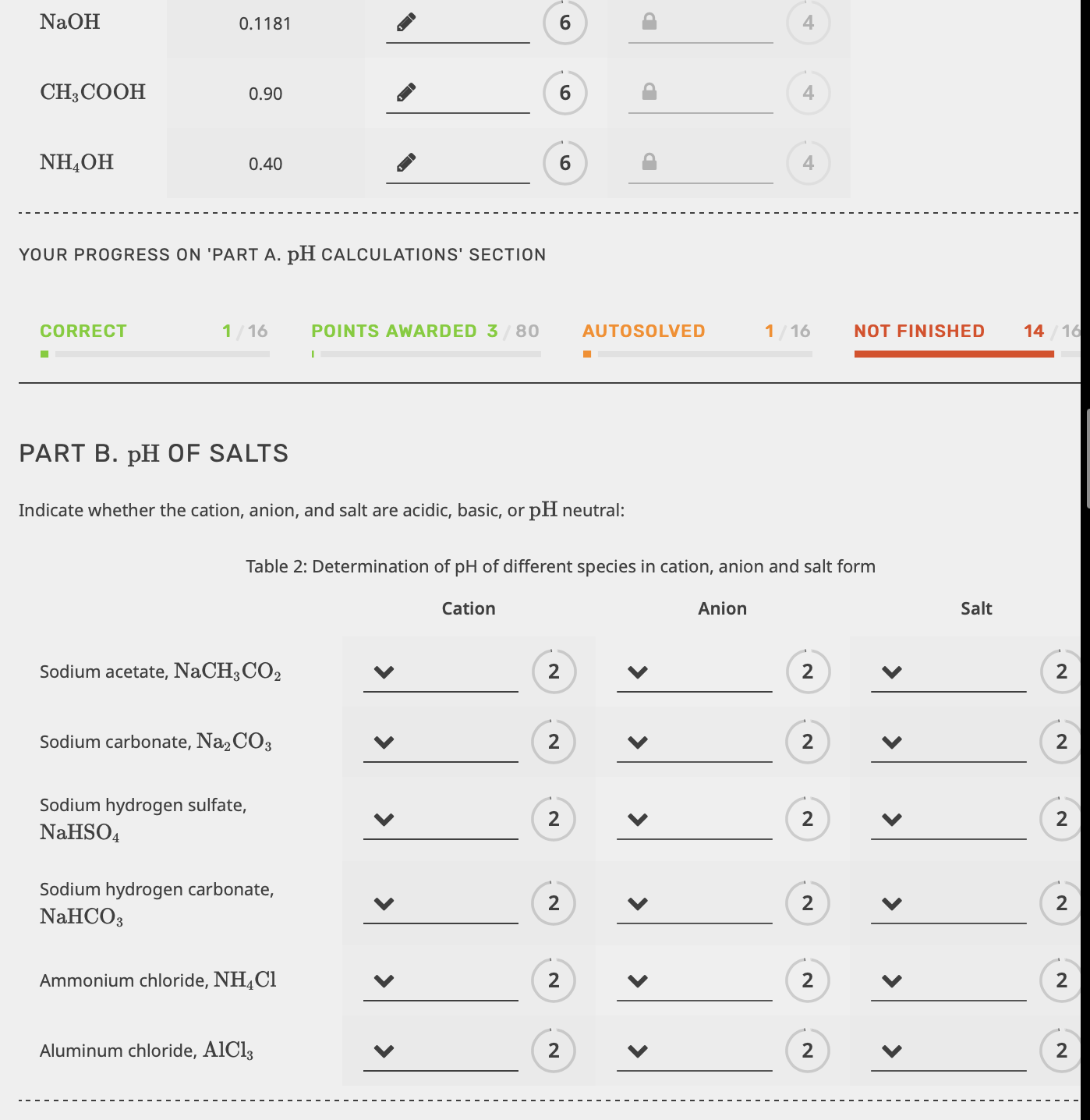Click the PART B. pH OF SALTS heading

(154, 452)
